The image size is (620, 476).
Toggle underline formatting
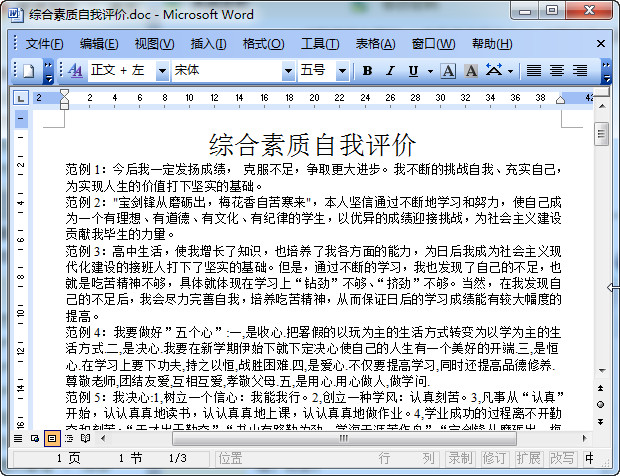[413, 71]
